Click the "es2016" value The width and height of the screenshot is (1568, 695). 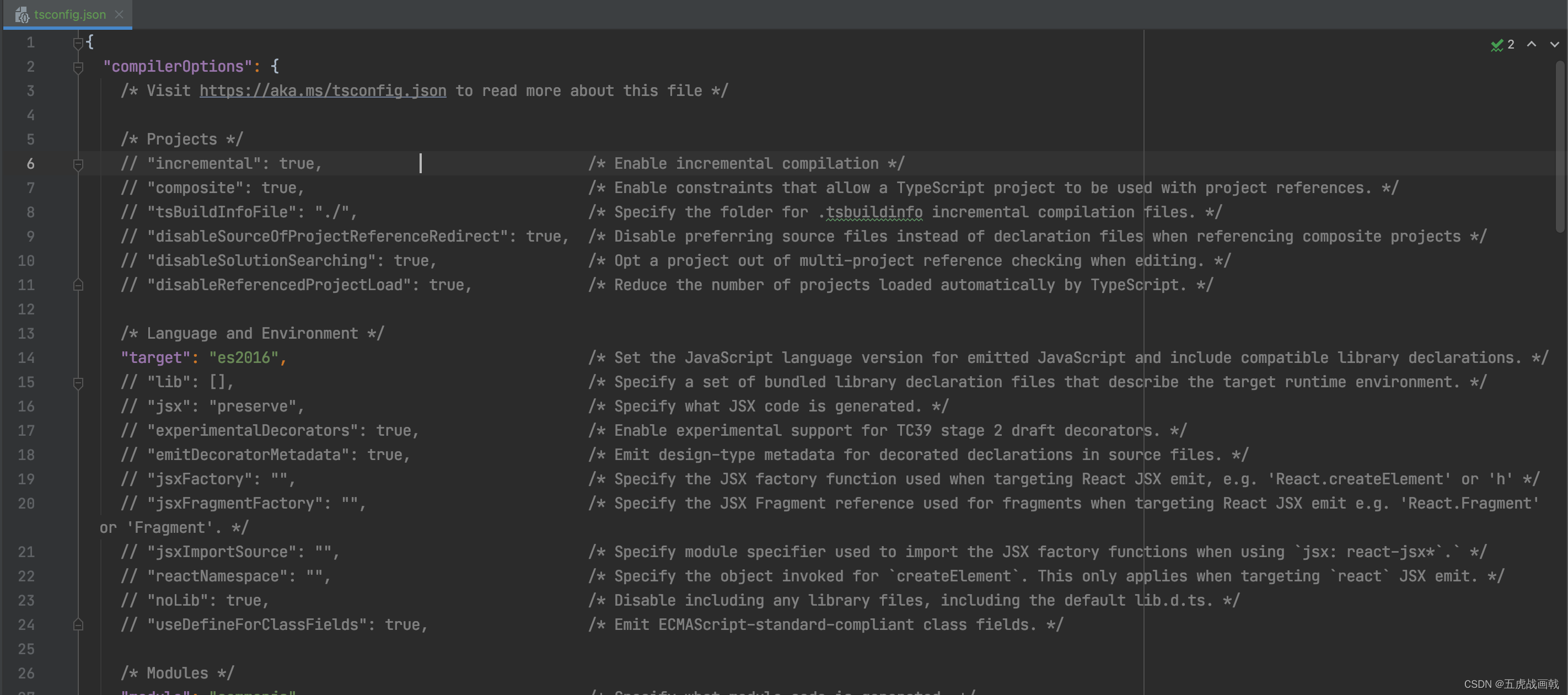click(x=244, y=357)
